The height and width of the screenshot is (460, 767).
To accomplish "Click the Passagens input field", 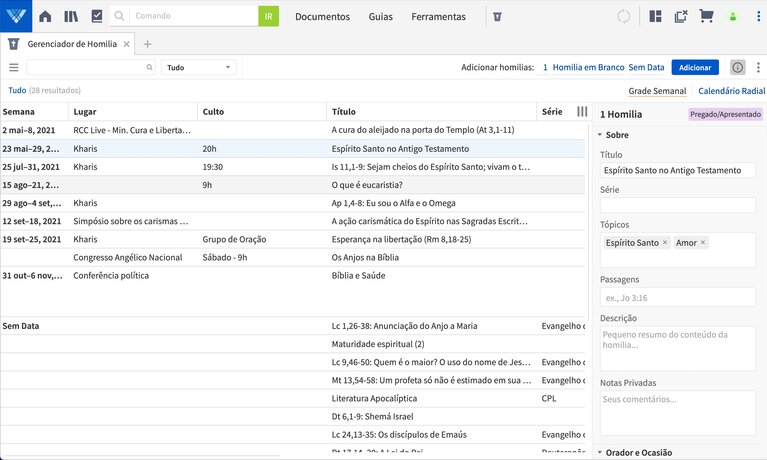I will coord(677,298).
